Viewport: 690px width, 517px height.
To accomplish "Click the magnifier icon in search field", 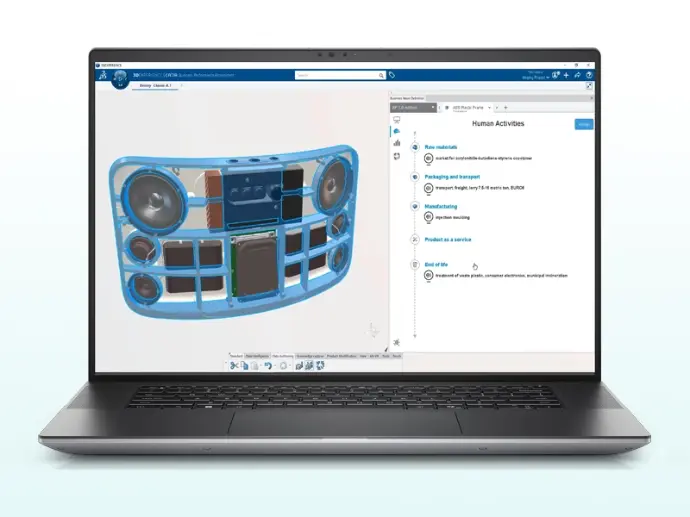I will coord(381,76).
